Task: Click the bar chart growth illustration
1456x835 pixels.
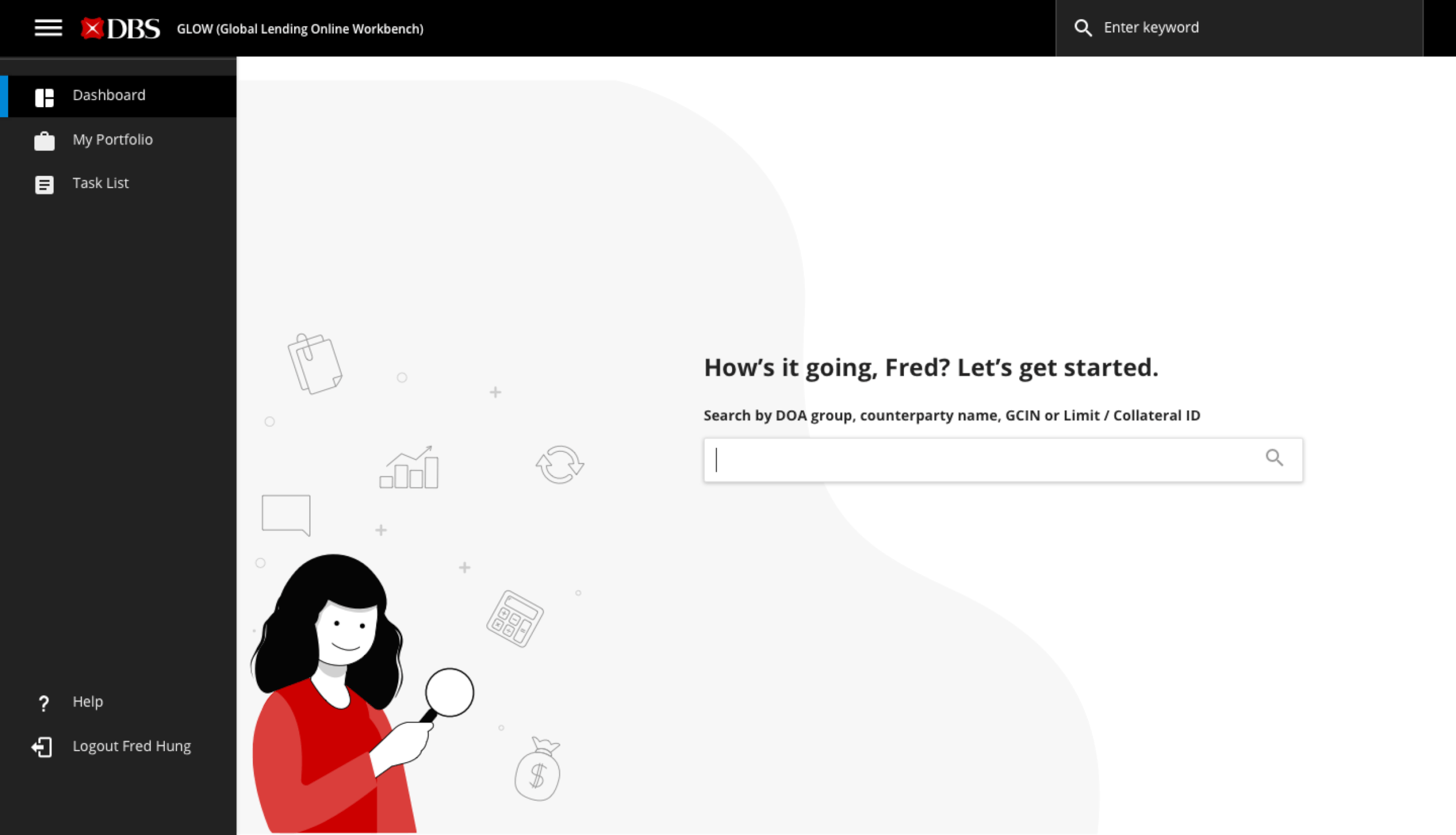Action: tap(409, 468)
